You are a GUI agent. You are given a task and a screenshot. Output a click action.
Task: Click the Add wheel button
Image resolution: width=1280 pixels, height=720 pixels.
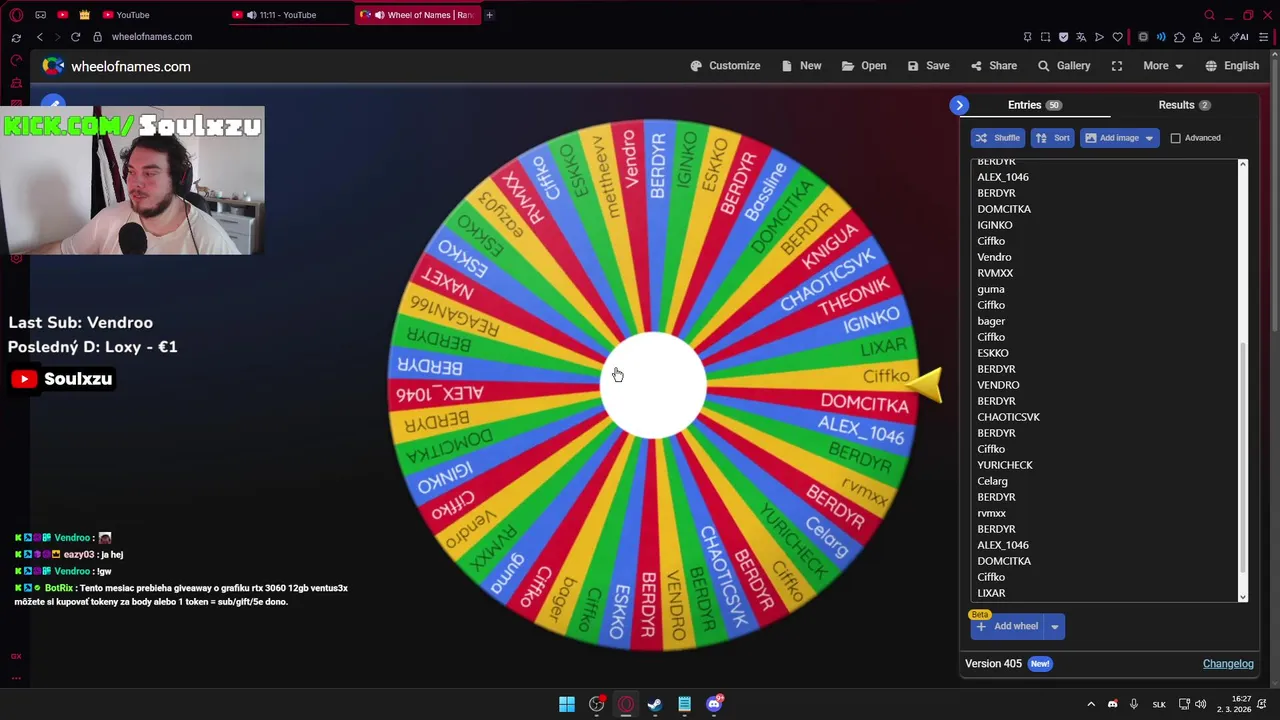coord(1007,626)
